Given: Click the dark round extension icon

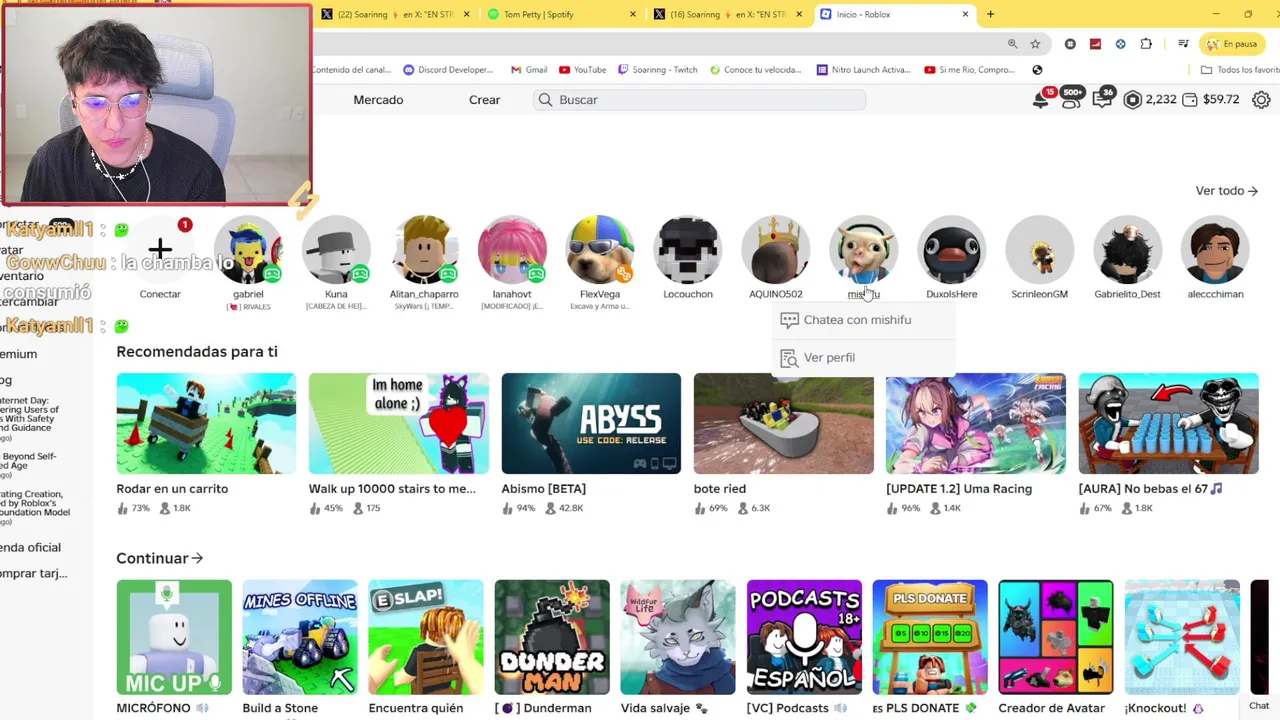Looking at the screenshot, I should coord(1070,44).
